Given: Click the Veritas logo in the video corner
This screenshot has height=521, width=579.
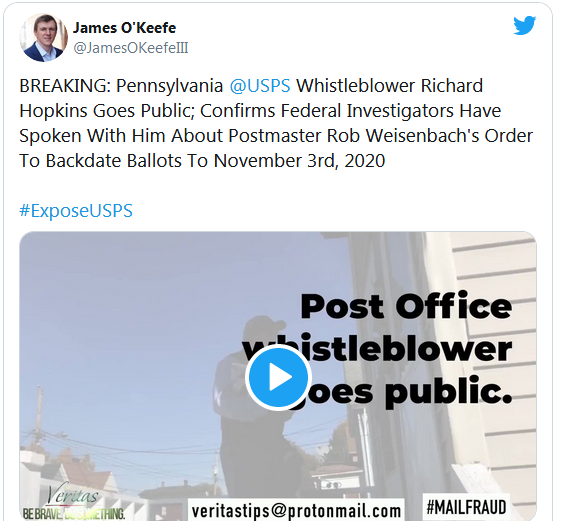Looking at the screenshot, I should 73,495.
